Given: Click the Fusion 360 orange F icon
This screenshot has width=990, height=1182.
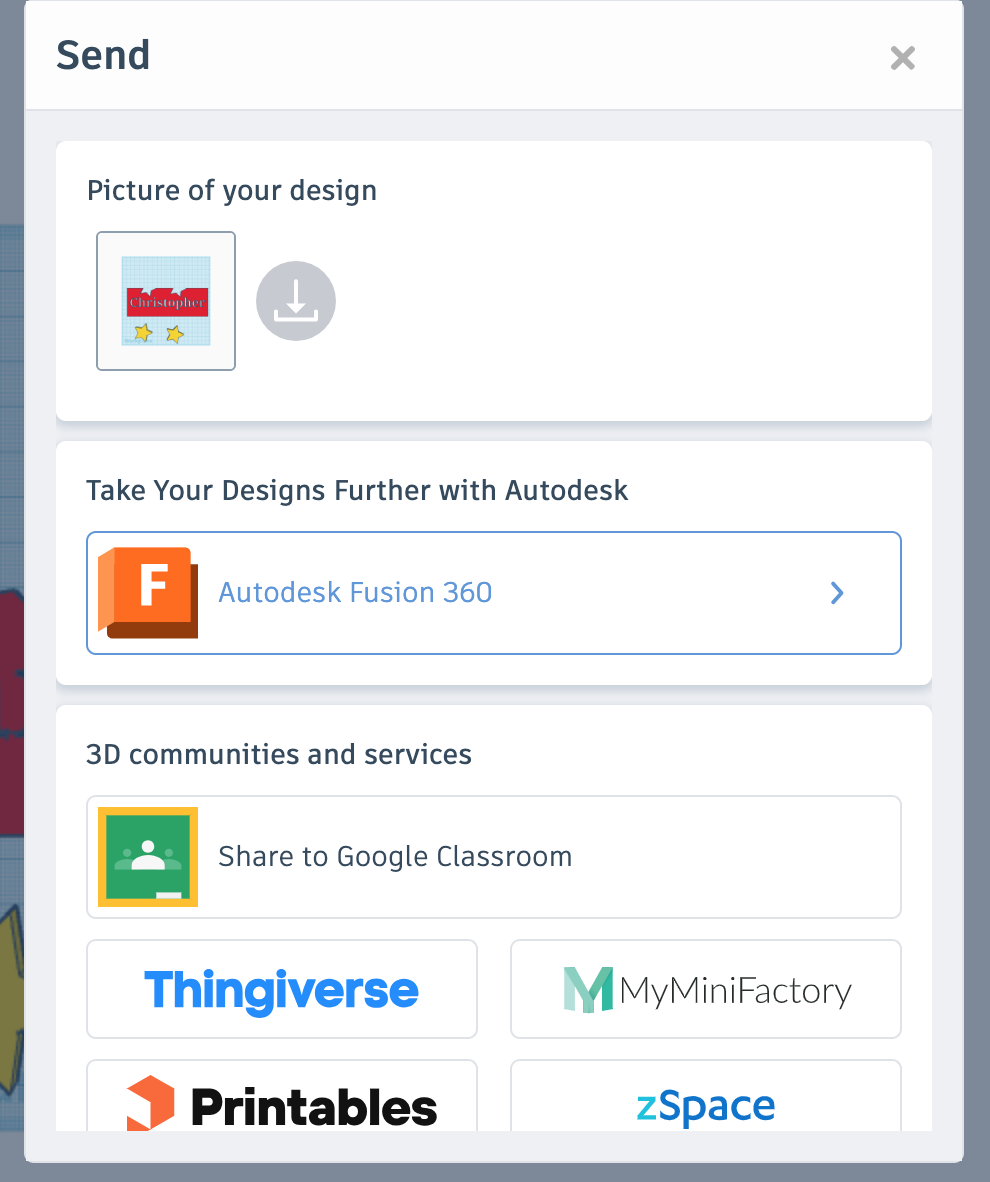Looking at the screenshot, I should pyautogui.click(x=149, y=593).
